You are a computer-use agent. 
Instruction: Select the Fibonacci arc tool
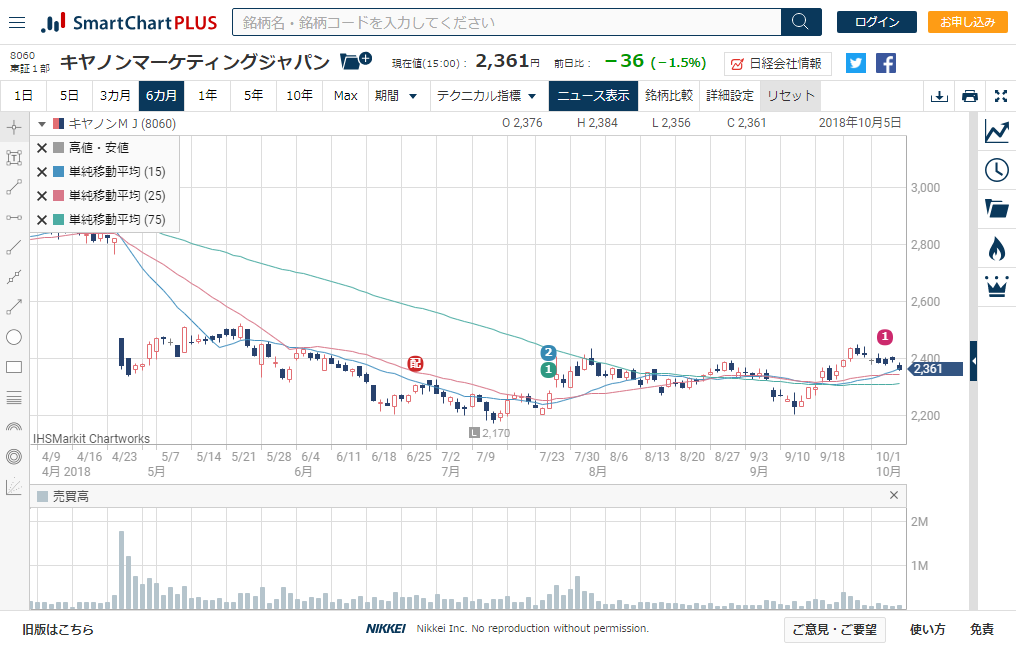coord(14,426)
